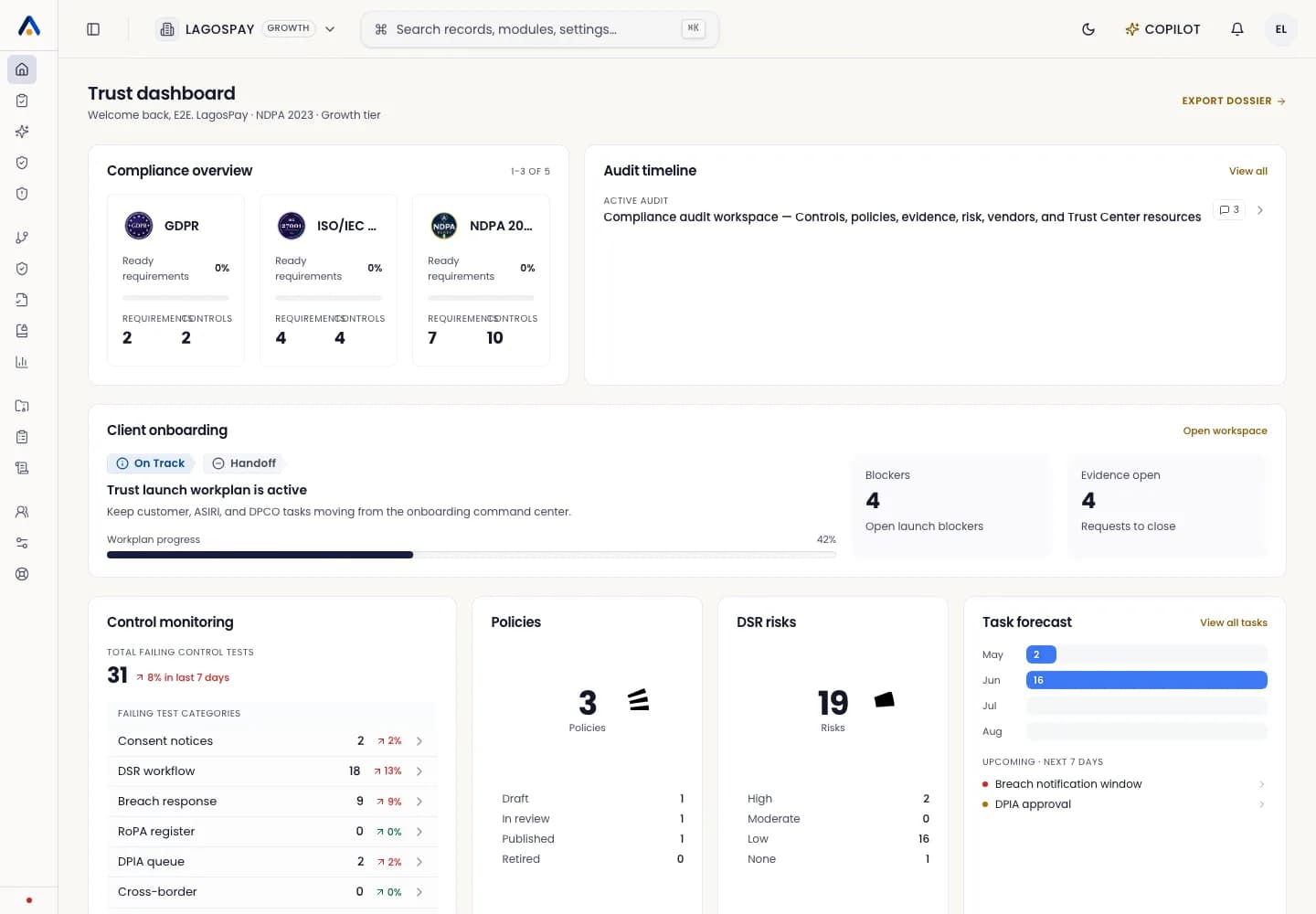
Task: Click the total failing tests count 31
Action: point(117,675)
